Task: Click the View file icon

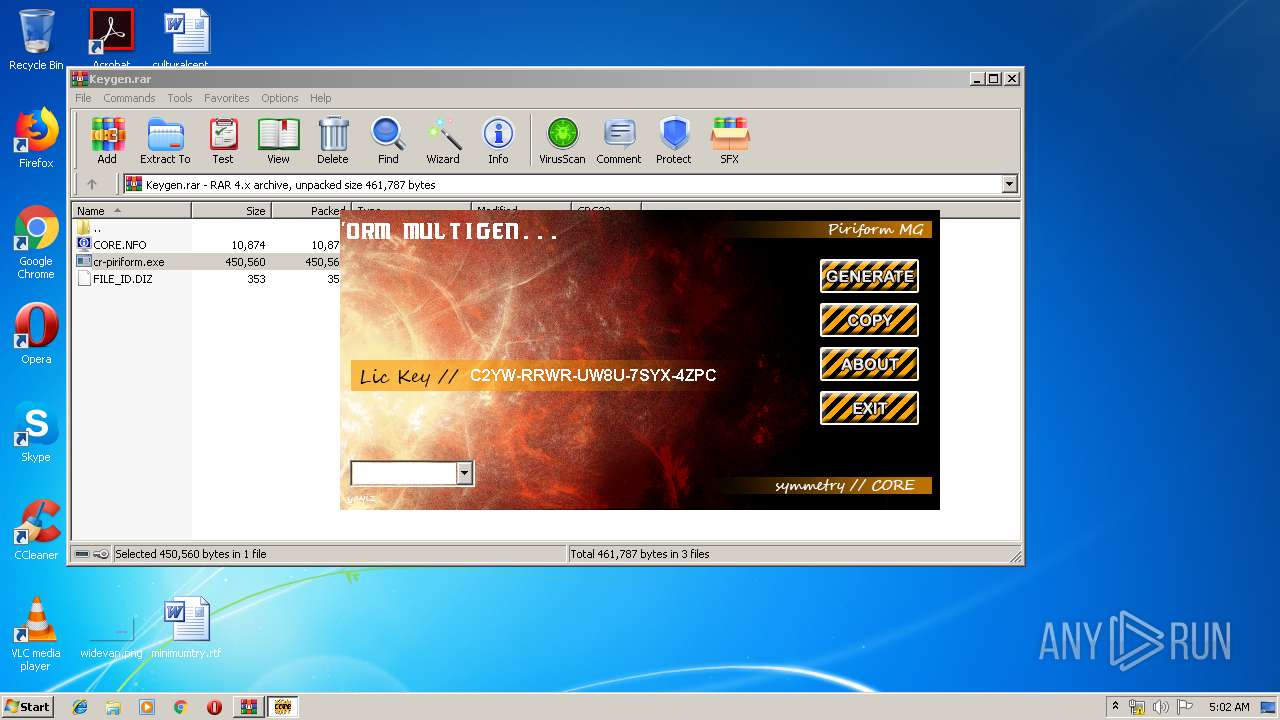Action: point(278,140)
